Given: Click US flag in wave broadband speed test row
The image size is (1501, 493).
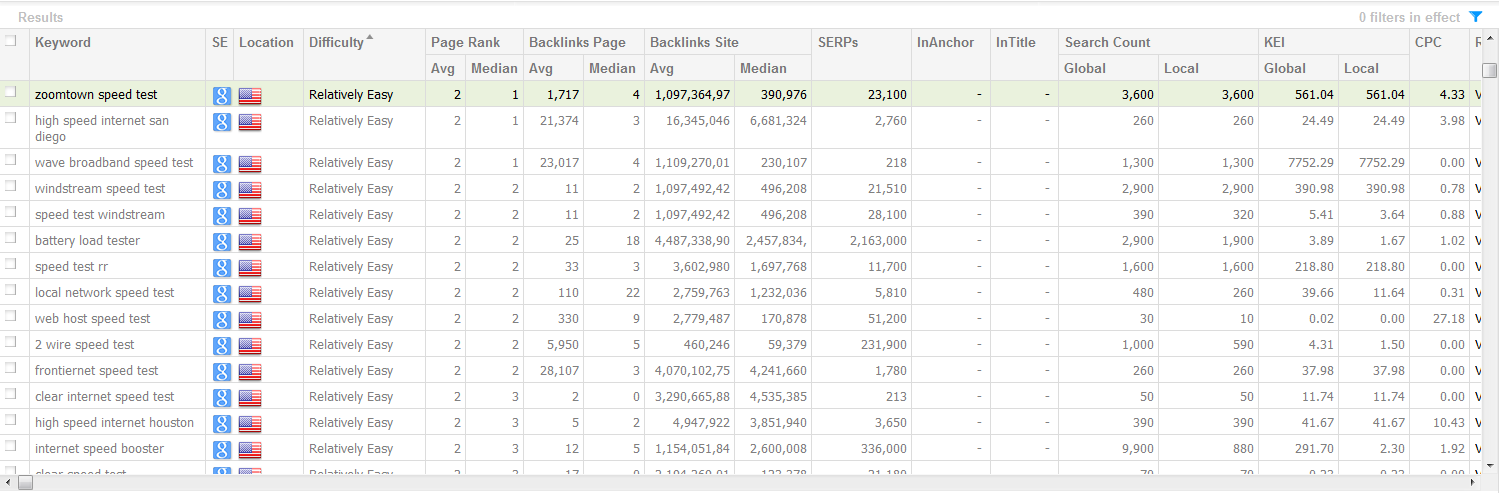Looking at the screenshot, I should [250, 164].
